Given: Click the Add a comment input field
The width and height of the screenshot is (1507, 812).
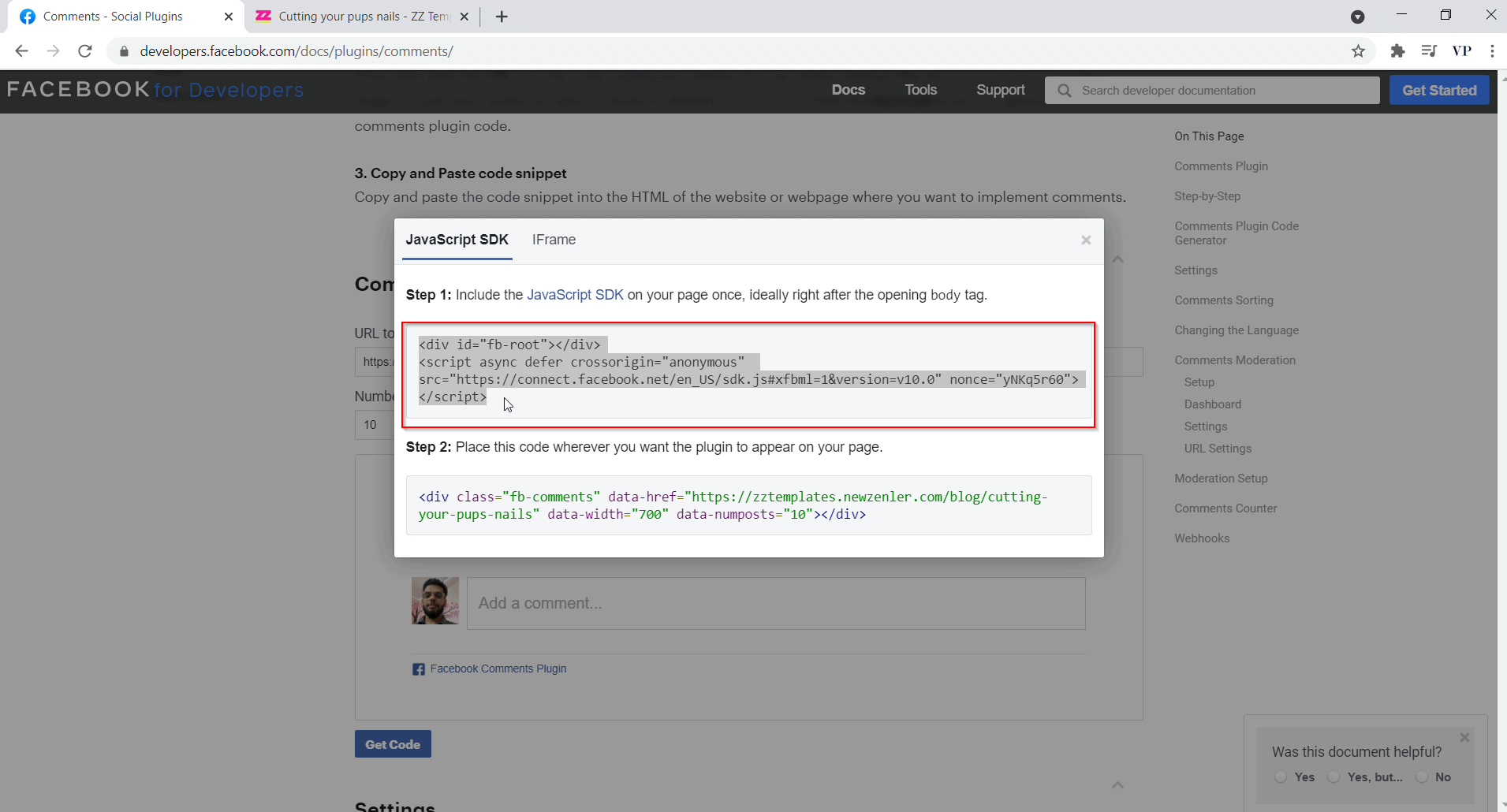Looking at the screenshot, I should pyautogui.click(x=776, y=603).
